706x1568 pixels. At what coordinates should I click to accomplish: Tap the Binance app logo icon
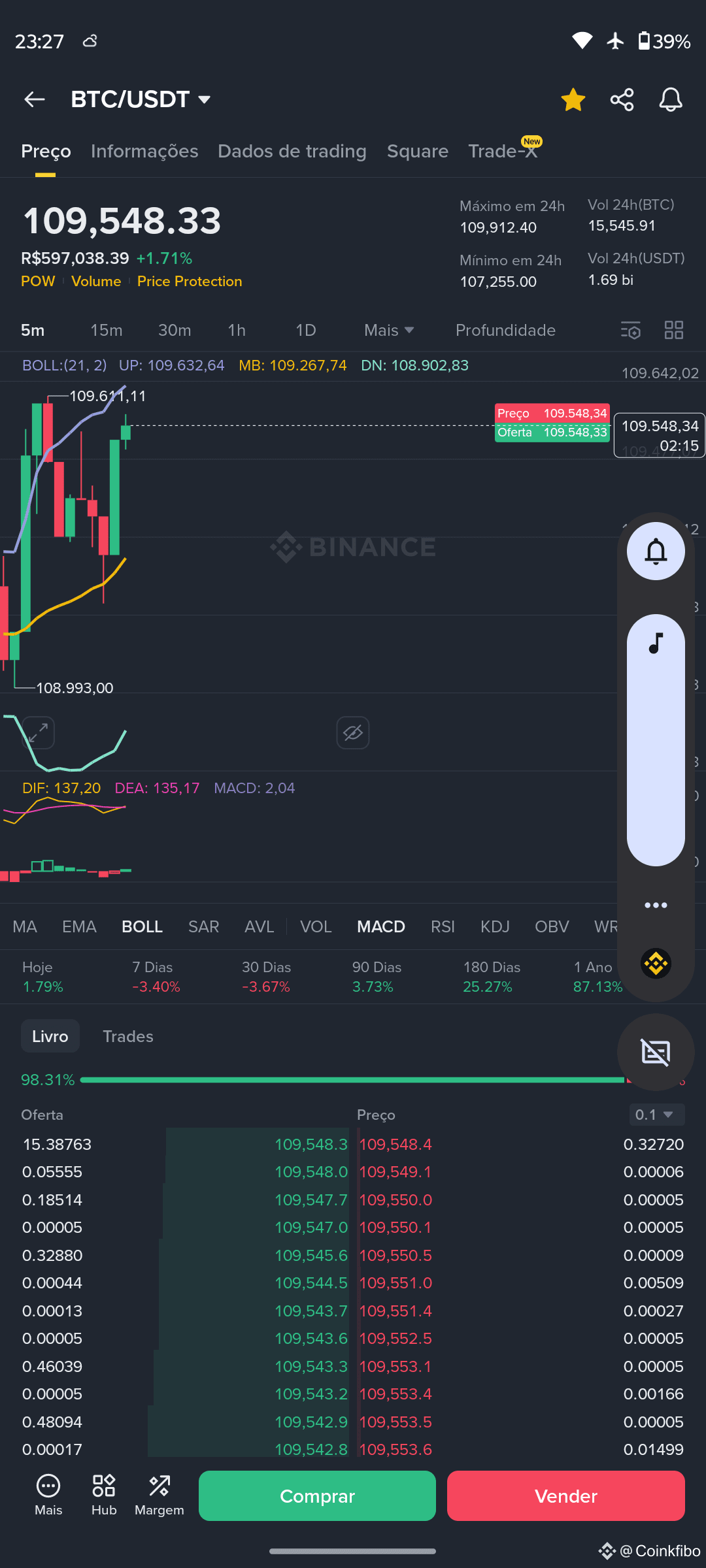pos(656,963)
